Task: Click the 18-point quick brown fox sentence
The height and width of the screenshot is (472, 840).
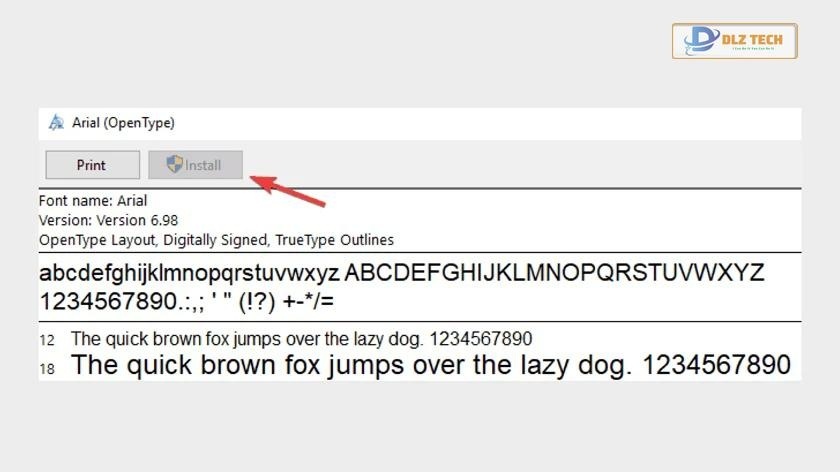Action: [431, 365]
